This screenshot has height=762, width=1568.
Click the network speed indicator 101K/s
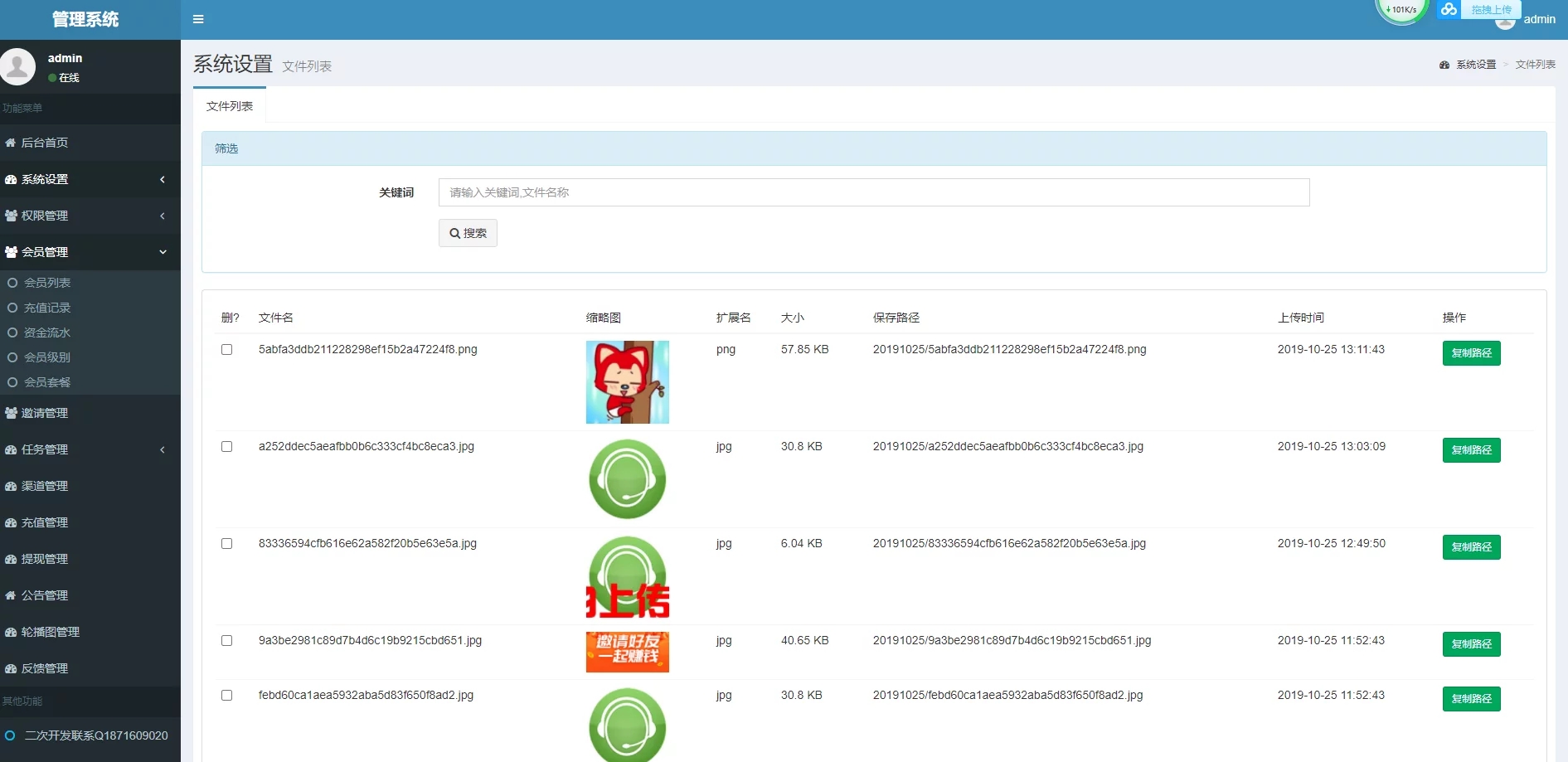(1401, 10)
